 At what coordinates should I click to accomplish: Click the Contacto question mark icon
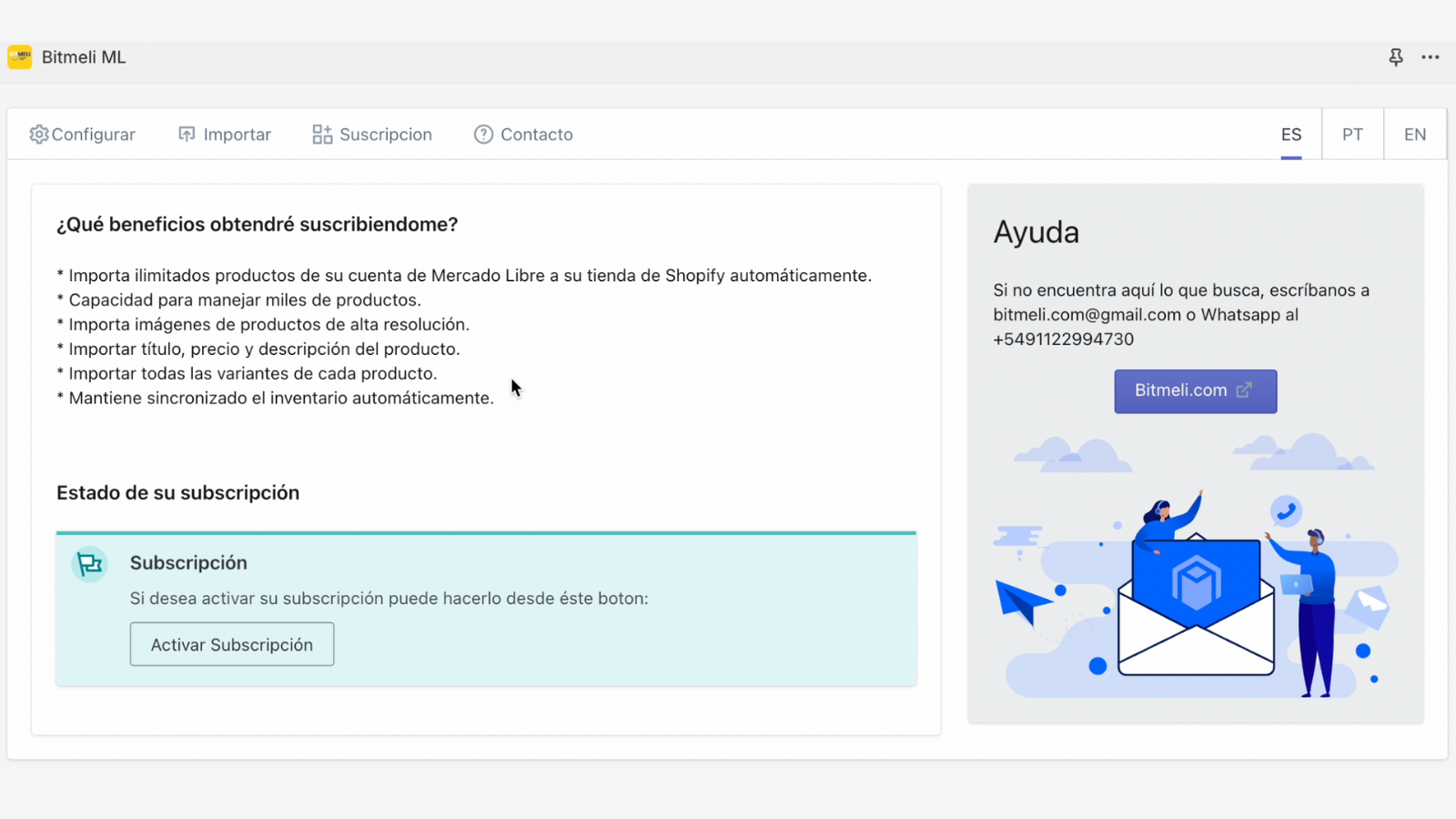pyautogui.click(x=483, y=135)
